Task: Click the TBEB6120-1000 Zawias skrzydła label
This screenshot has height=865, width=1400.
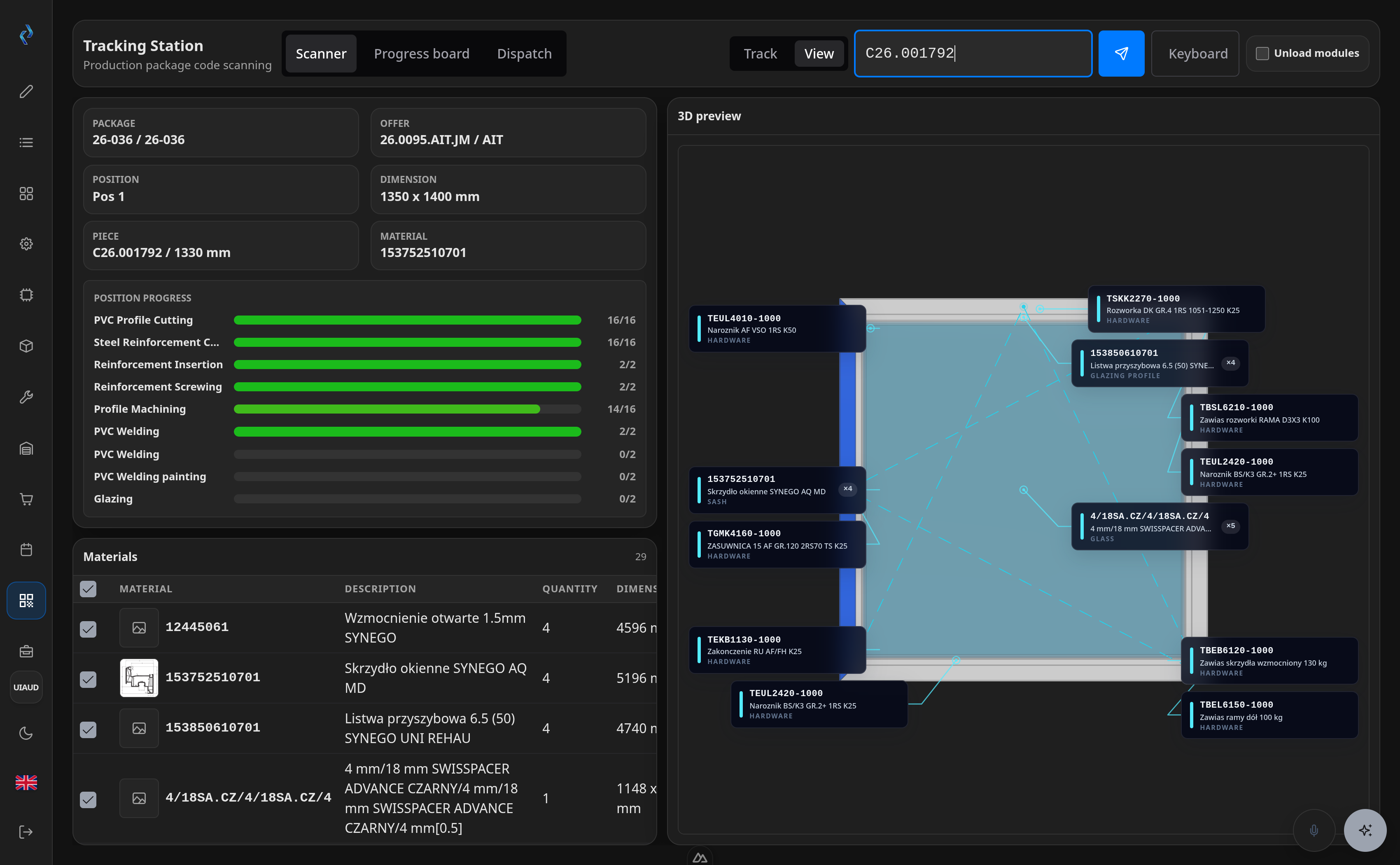Action: [1269, 661]
